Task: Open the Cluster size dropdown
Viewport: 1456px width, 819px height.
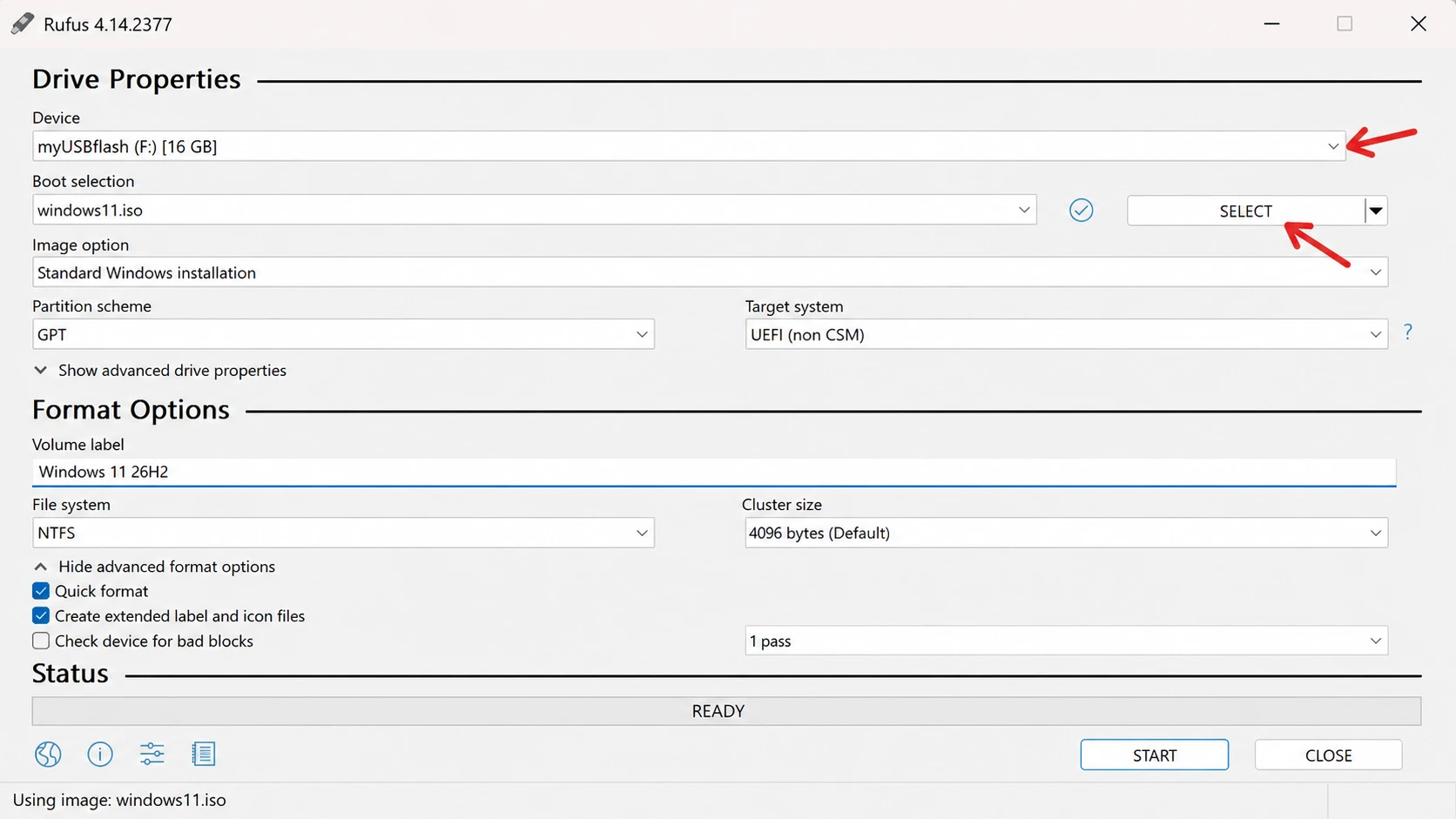Action: pyautogui.click(x=1067, y=533)
